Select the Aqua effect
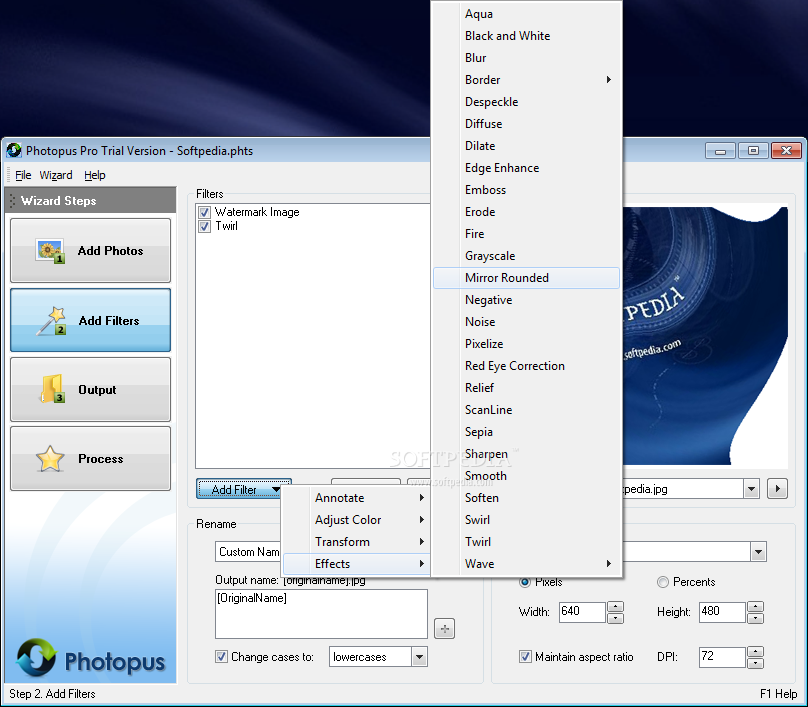The image size is (808, 707). (x=526, y=14)
